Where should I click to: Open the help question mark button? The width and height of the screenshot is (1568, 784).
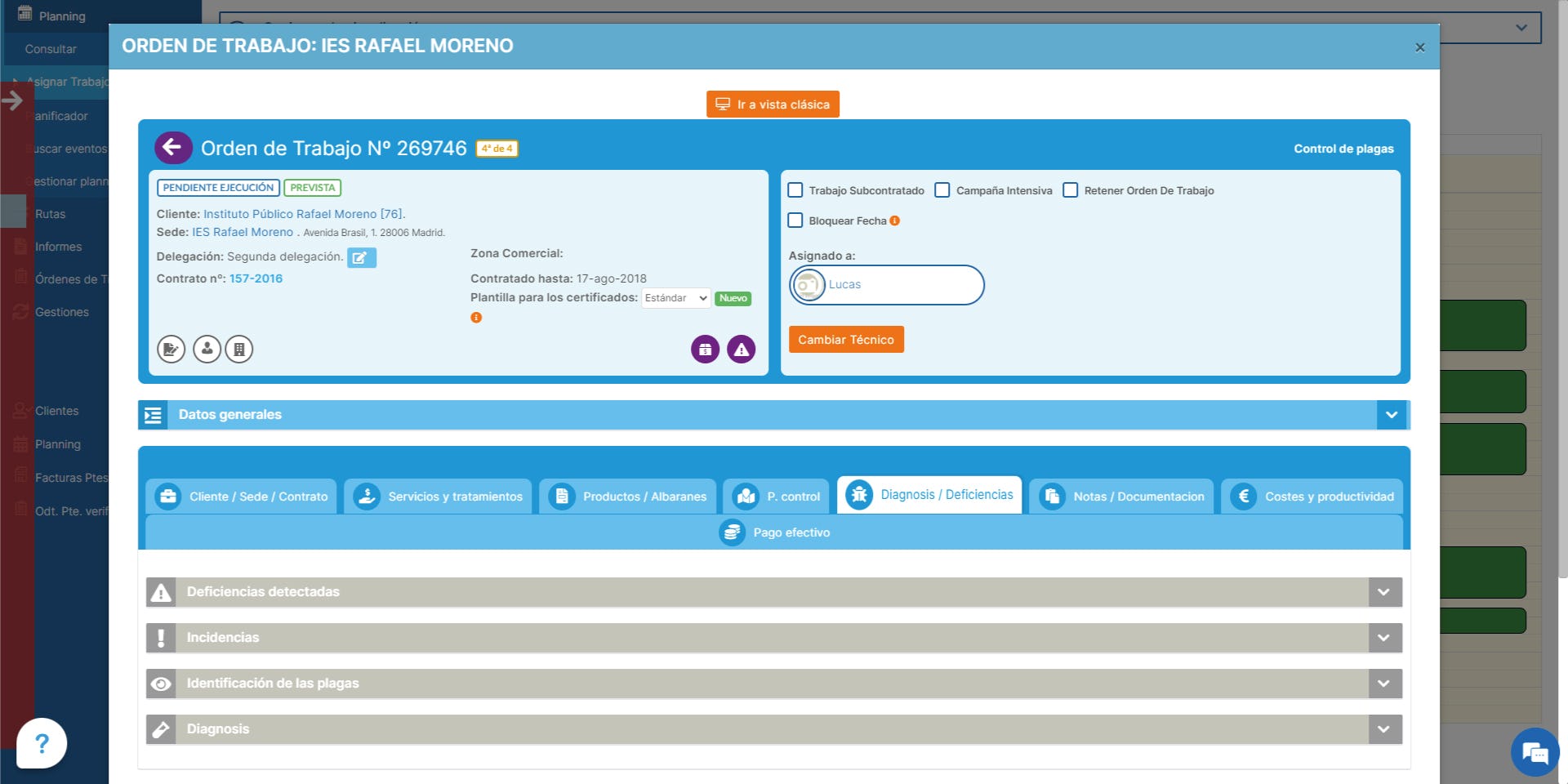tap(42, 743)
